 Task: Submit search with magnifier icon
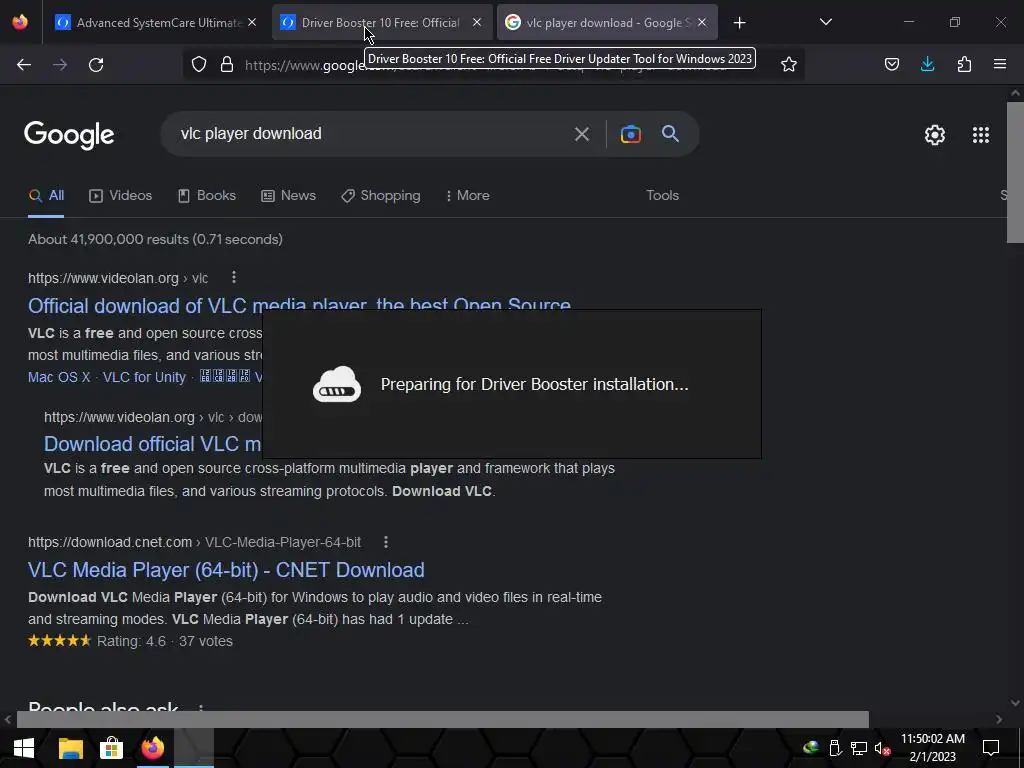tap(670, 134)
